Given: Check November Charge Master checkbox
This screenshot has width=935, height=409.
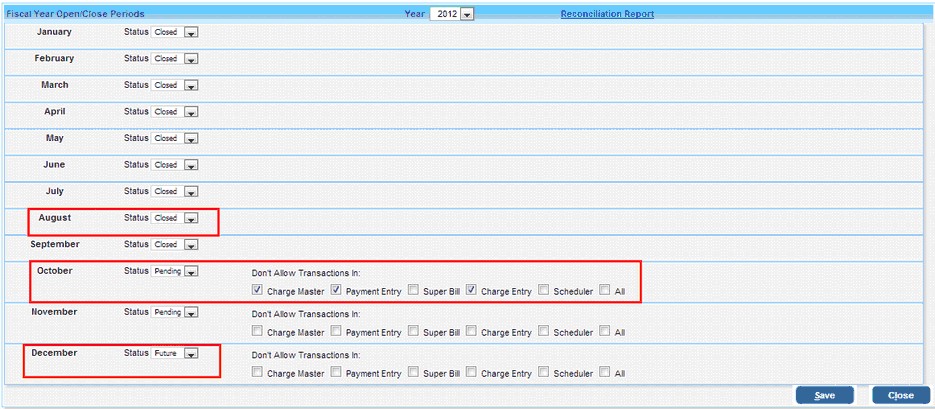Looking at the screenshot, I should pos(258,332).
